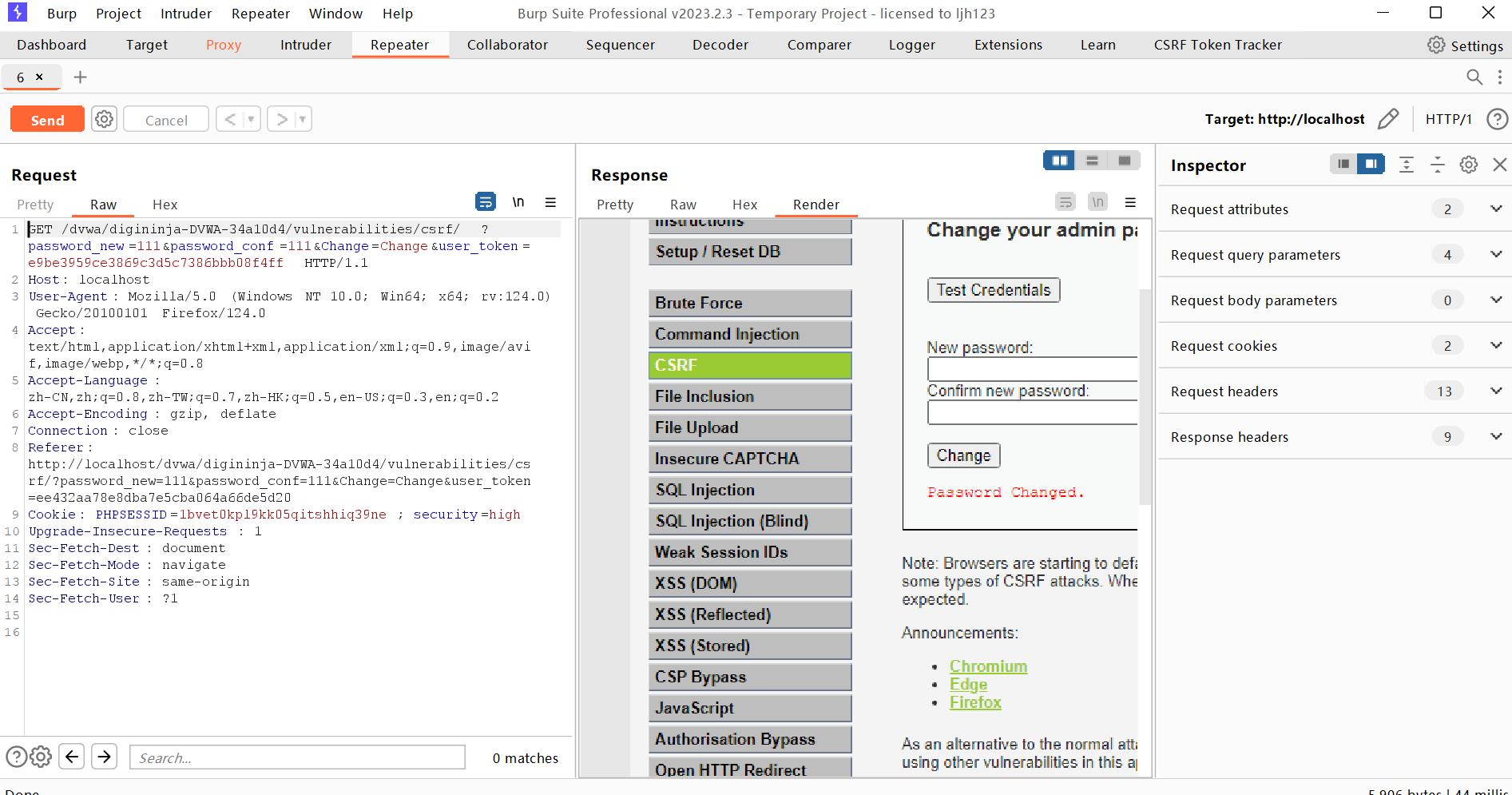Open Inspector settings gear
This screenshot has width=1512, height=795.
[x=1468, y=164]
